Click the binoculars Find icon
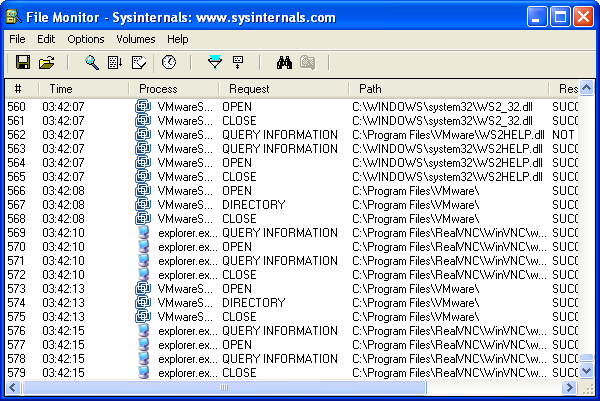This screenshot has height=401, width=600. [x=284, y=63]
